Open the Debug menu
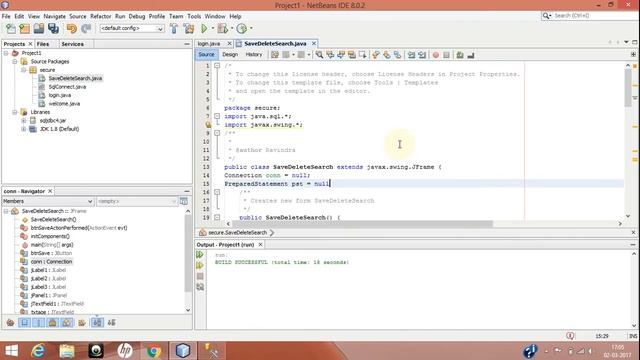This screenshot has height=360, width=640. tap(137, 16)
